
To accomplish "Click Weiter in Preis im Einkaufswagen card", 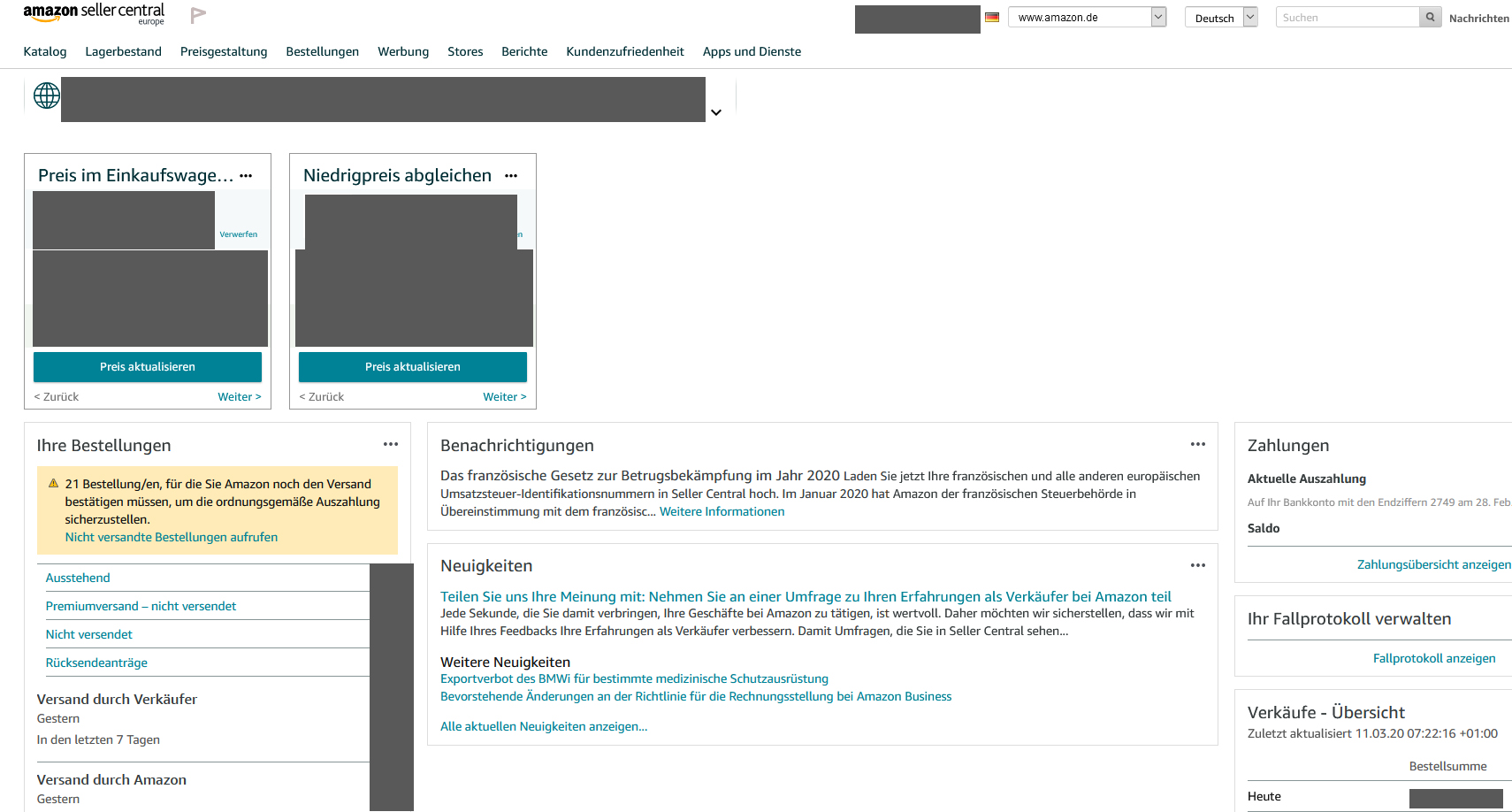I will pos(240,396).
